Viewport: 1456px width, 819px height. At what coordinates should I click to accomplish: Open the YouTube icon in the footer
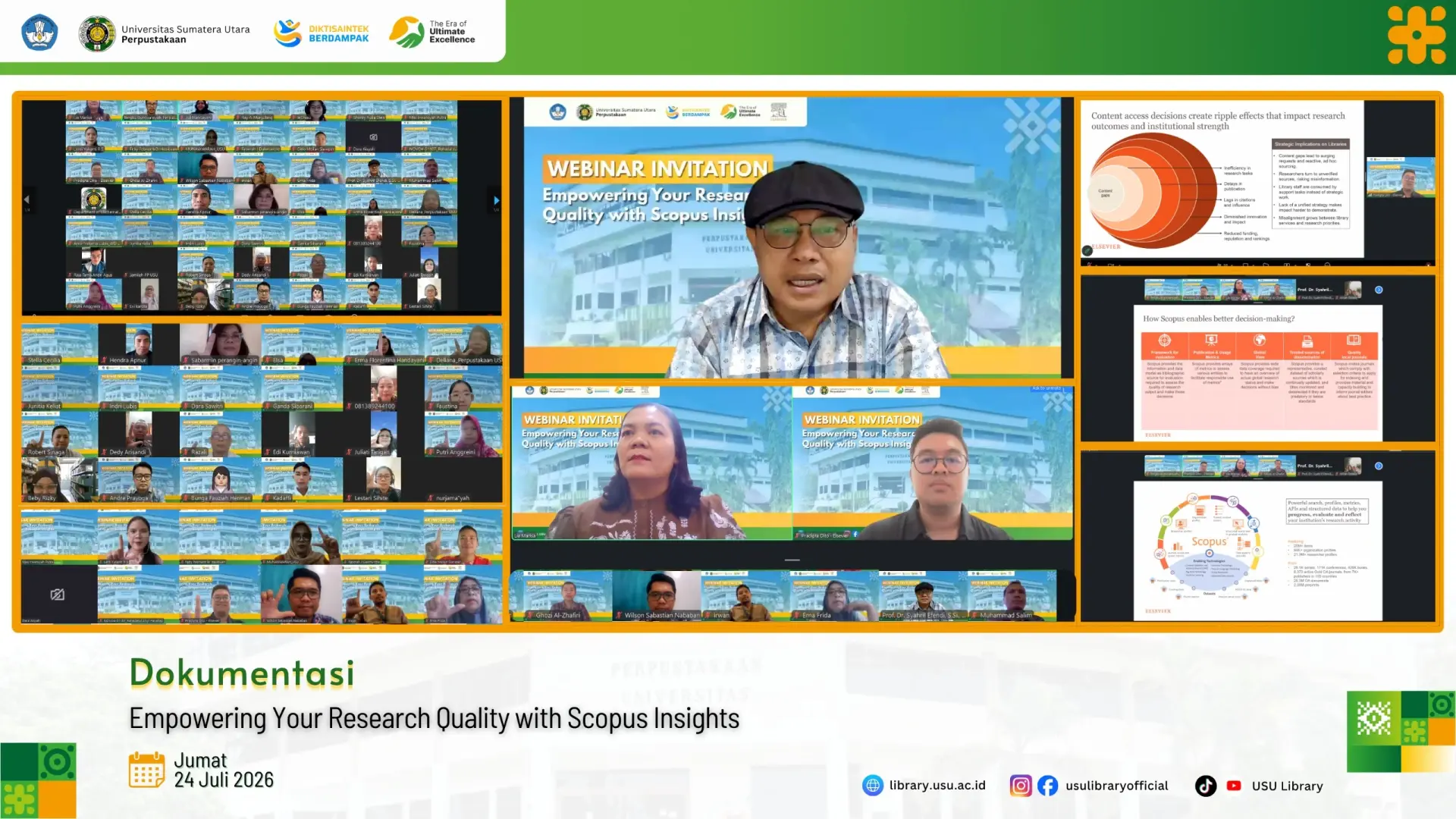tap(1234, 786)
